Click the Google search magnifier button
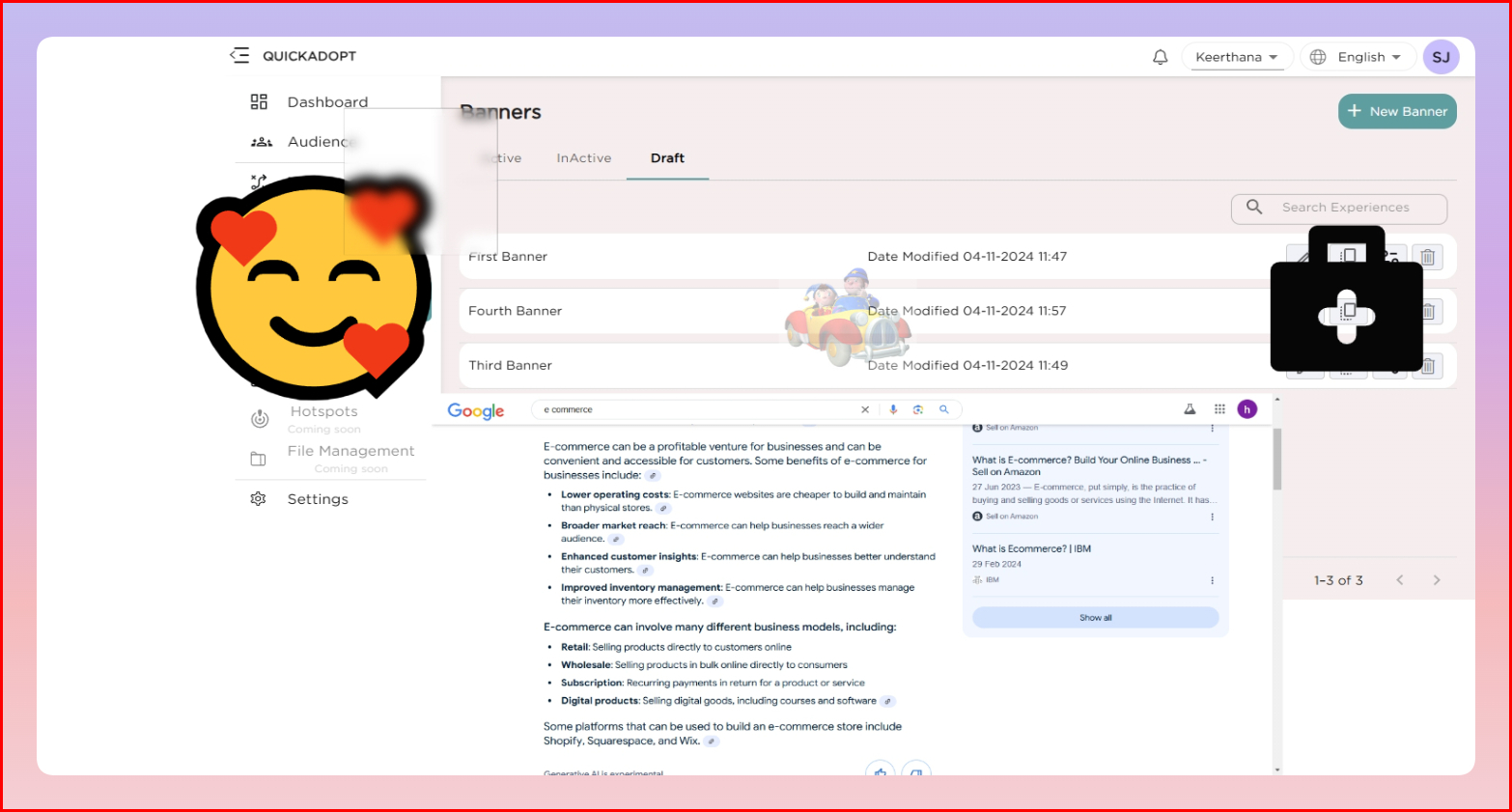The width and height of the screenshot is (1512, 812). click(944, 409)
